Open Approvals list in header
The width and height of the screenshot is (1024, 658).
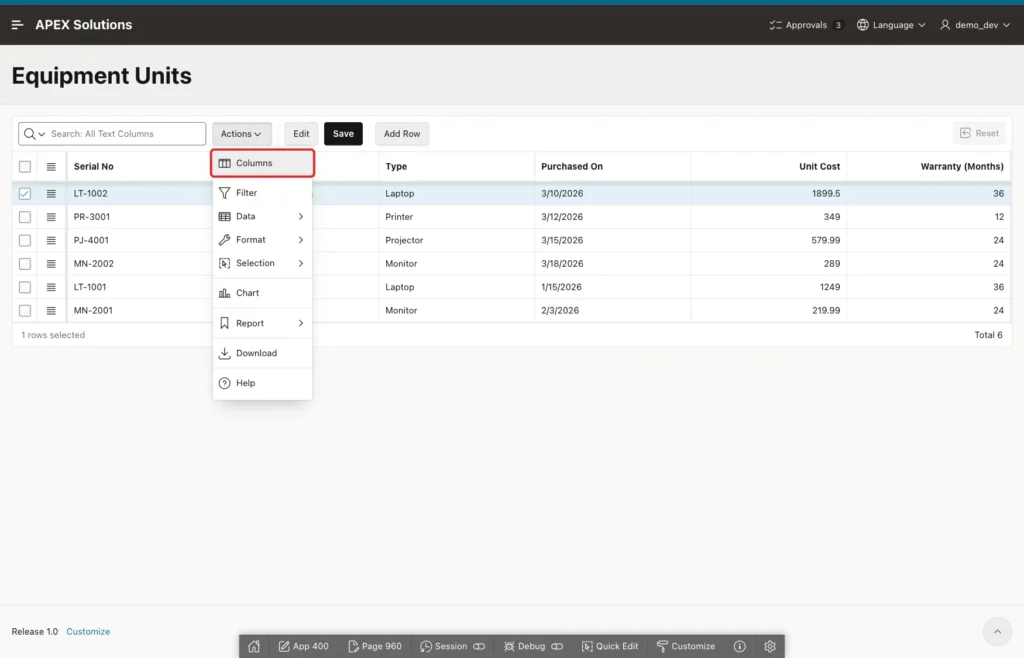[x=806, y=25]
